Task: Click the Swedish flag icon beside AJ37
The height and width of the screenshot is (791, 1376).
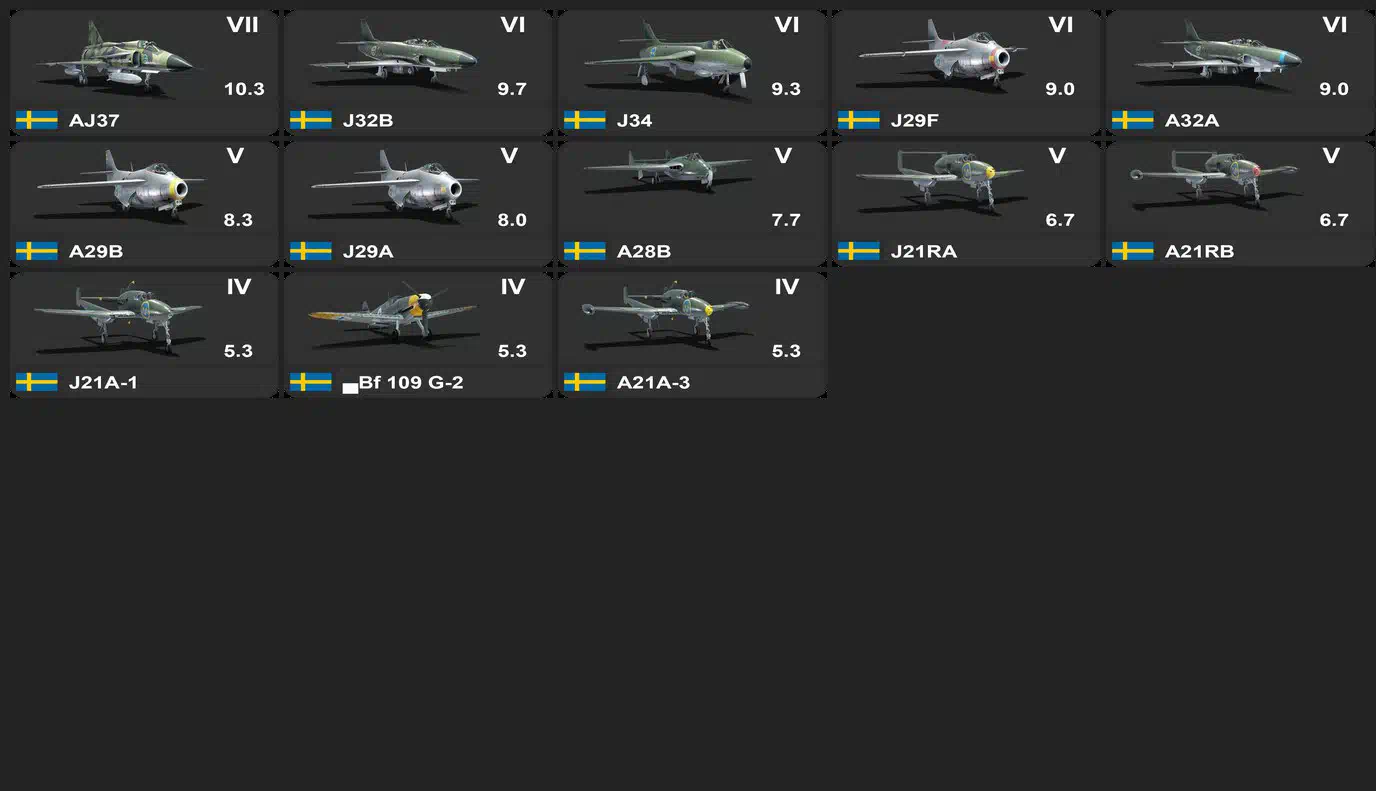Action: tap(37, 120)
